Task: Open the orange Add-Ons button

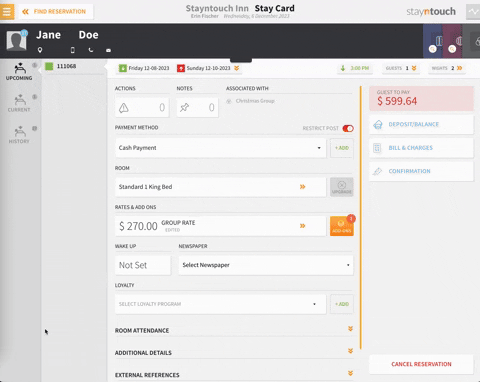Action: pyautogui.click(x=342, y=226)
